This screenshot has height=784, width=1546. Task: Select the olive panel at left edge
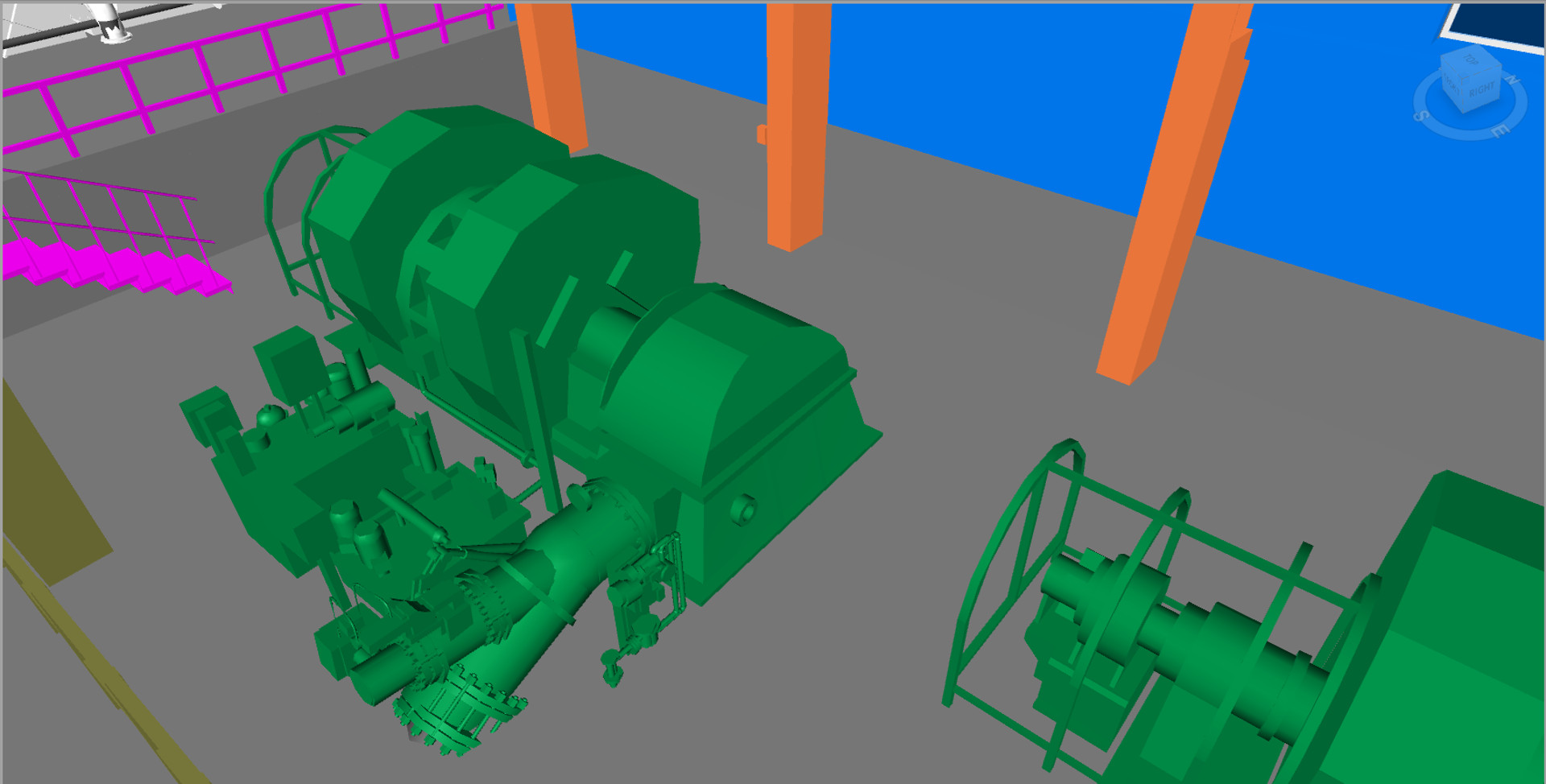[48, 499]
